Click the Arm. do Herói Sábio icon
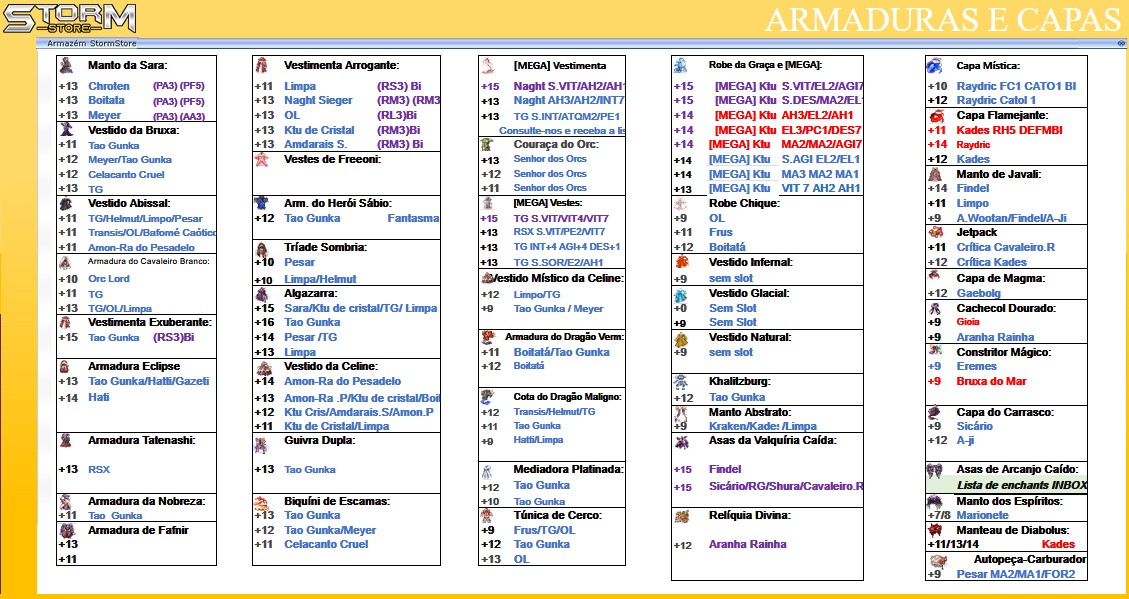 261,204
